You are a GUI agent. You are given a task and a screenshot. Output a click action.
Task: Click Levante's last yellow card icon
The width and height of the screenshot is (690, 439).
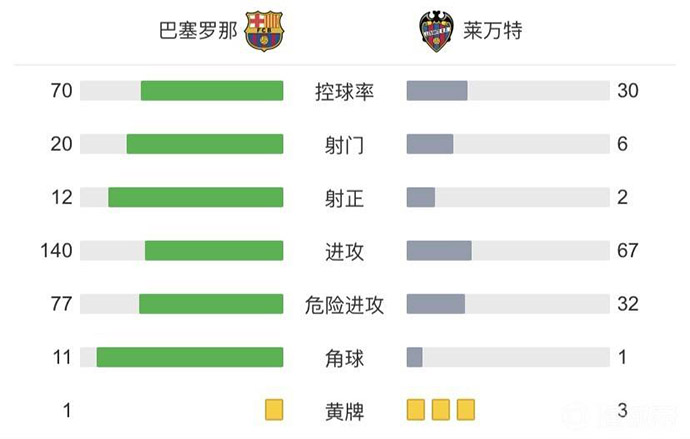(465, 409)
